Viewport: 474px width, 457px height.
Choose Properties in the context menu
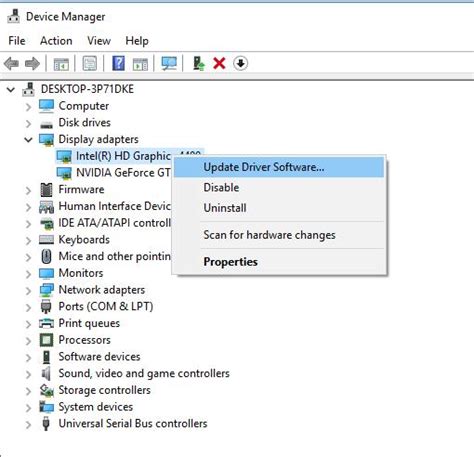(x=279, y=262)
